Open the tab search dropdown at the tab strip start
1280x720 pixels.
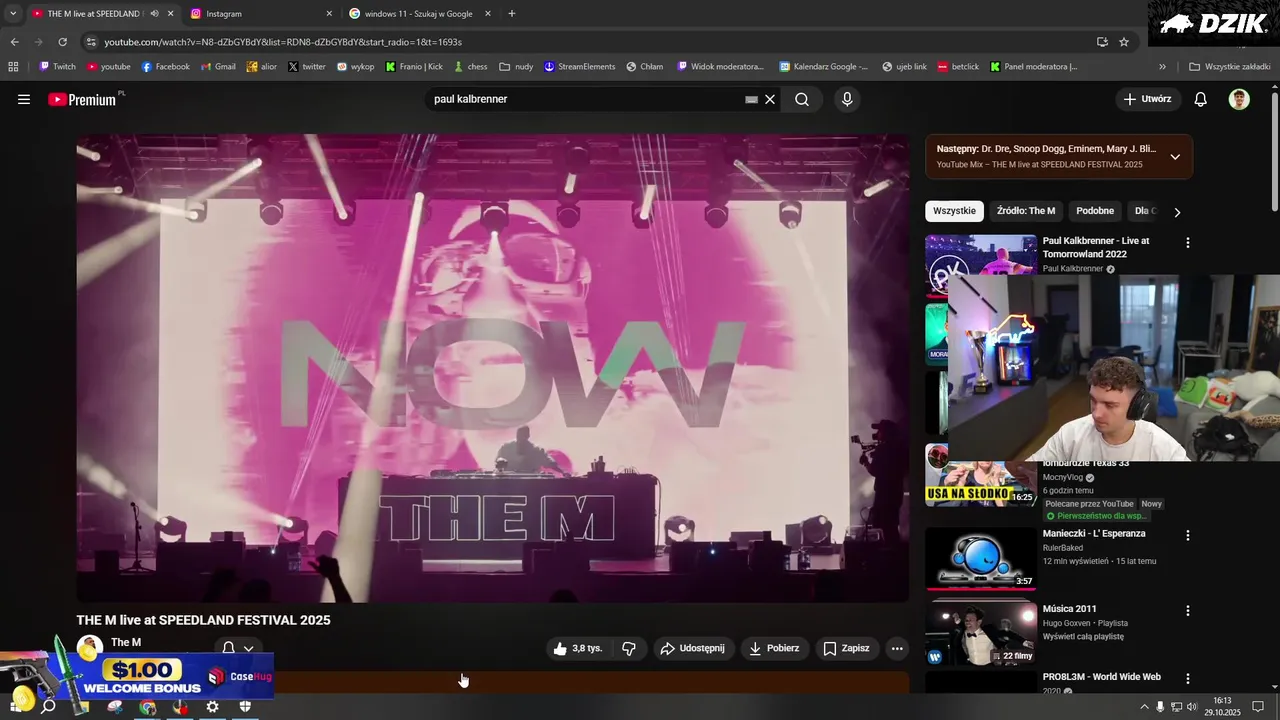13,14
